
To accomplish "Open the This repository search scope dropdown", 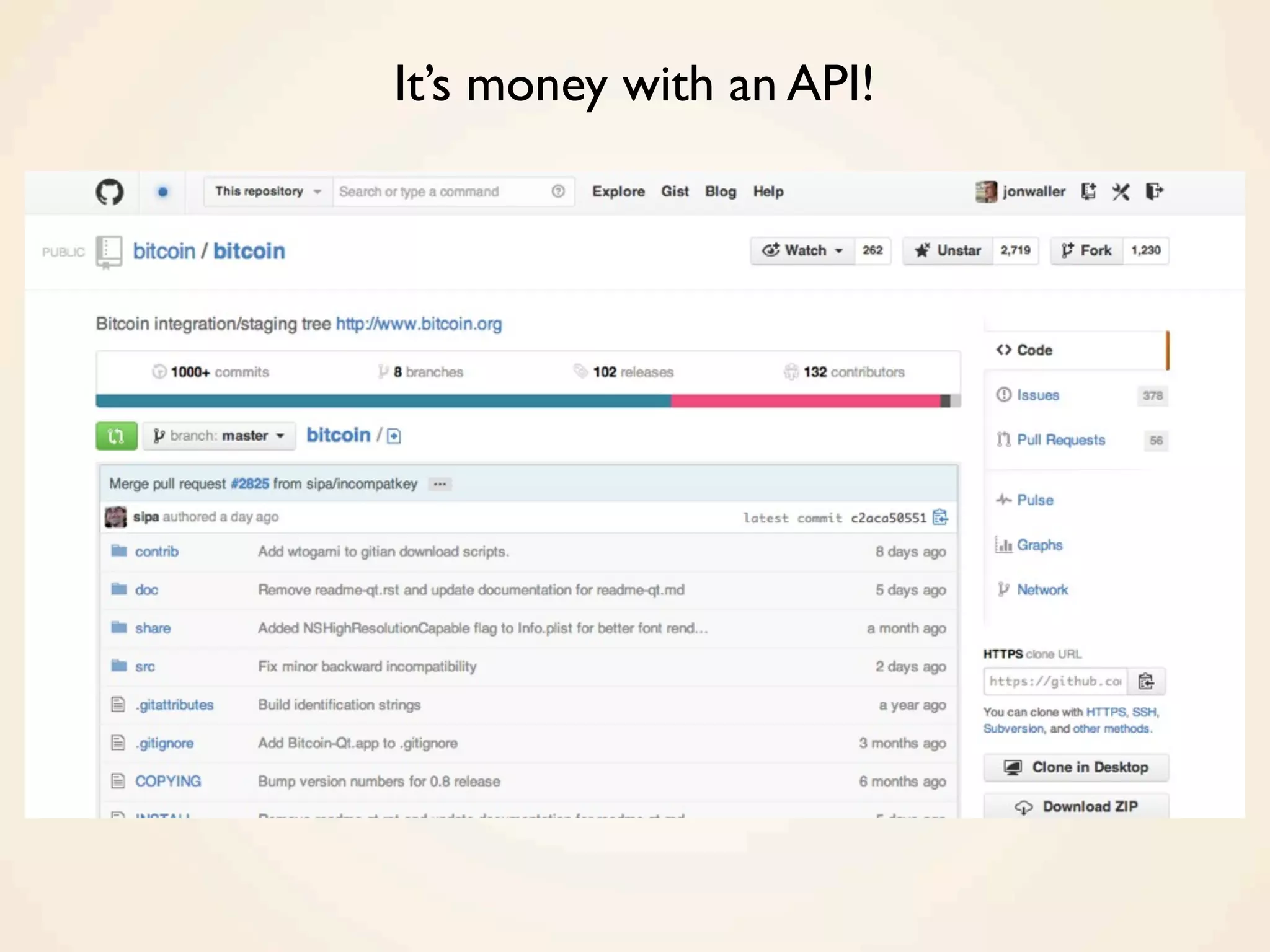I will pos(268,192).
